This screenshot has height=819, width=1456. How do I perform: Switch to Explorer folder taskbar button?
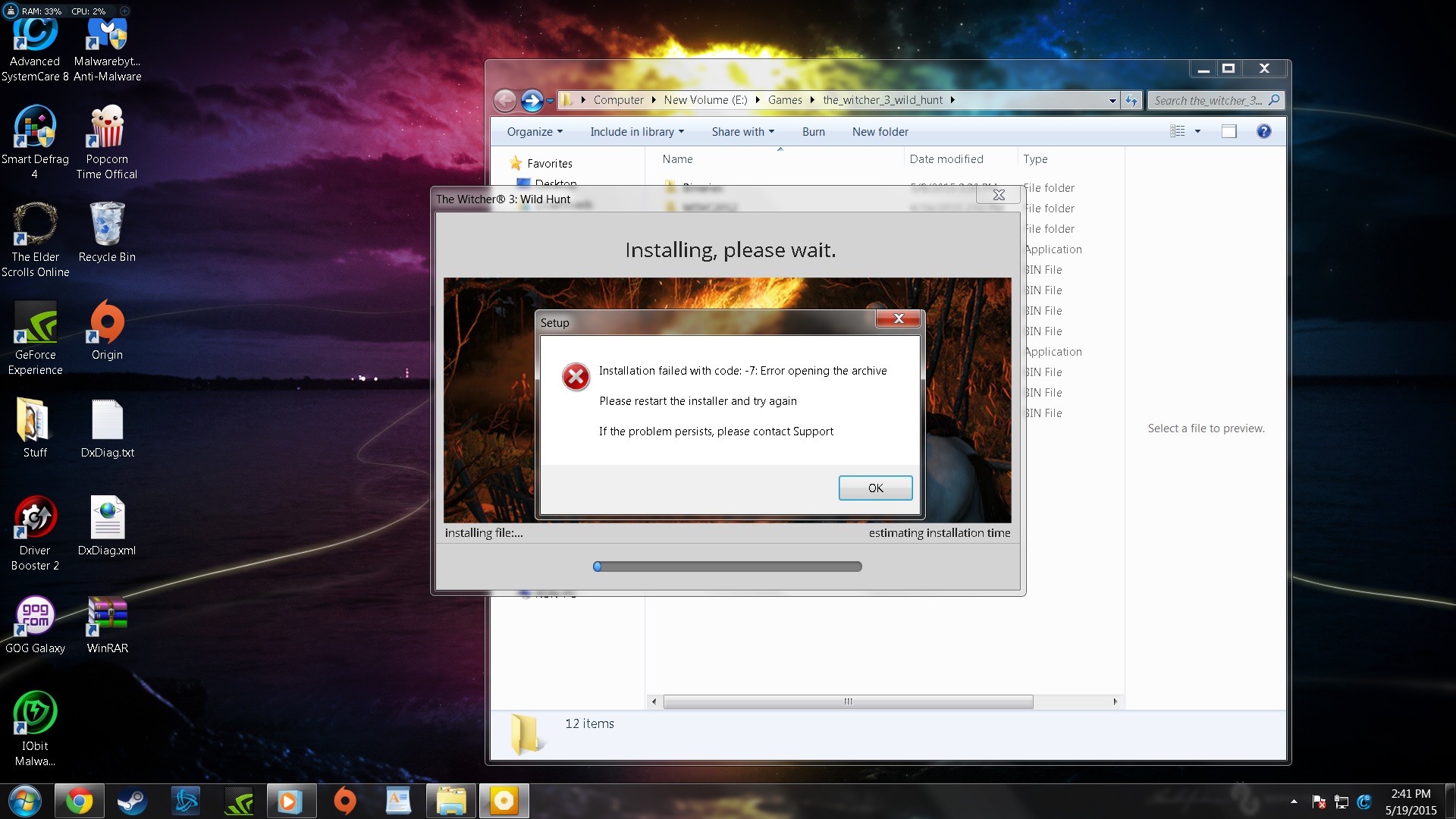click(450, 802)
